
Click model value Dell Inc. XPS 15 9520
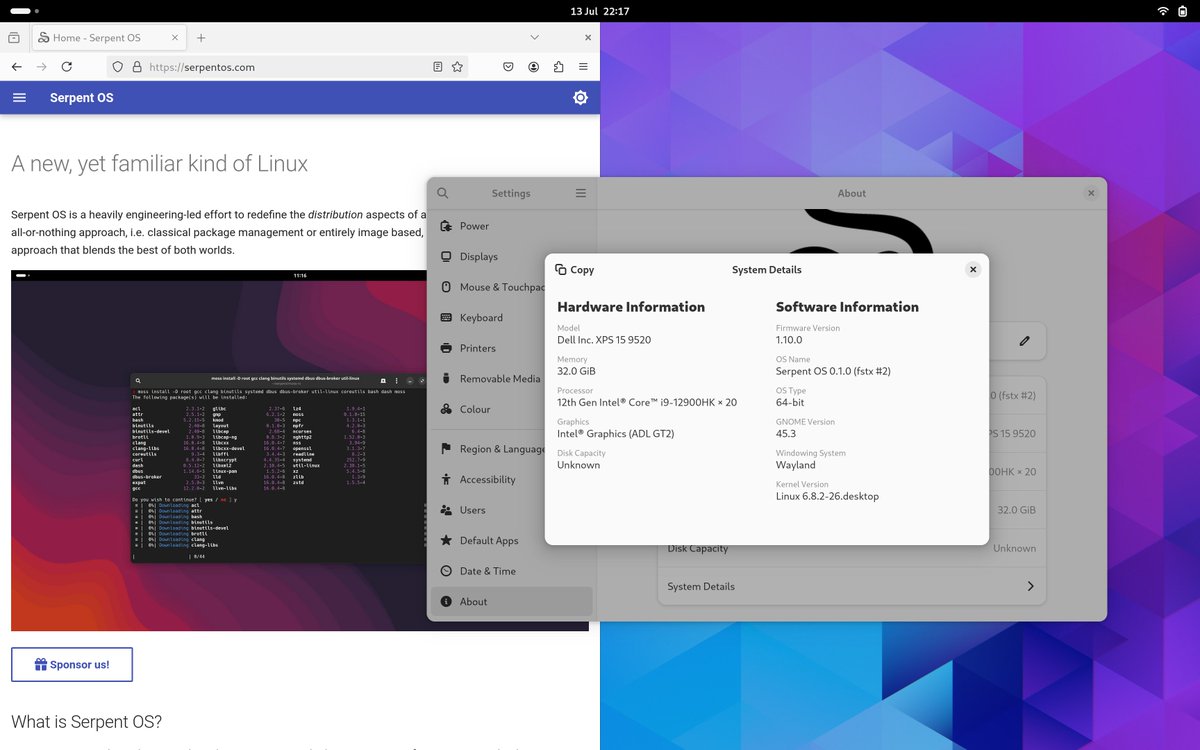pos(604,340)
